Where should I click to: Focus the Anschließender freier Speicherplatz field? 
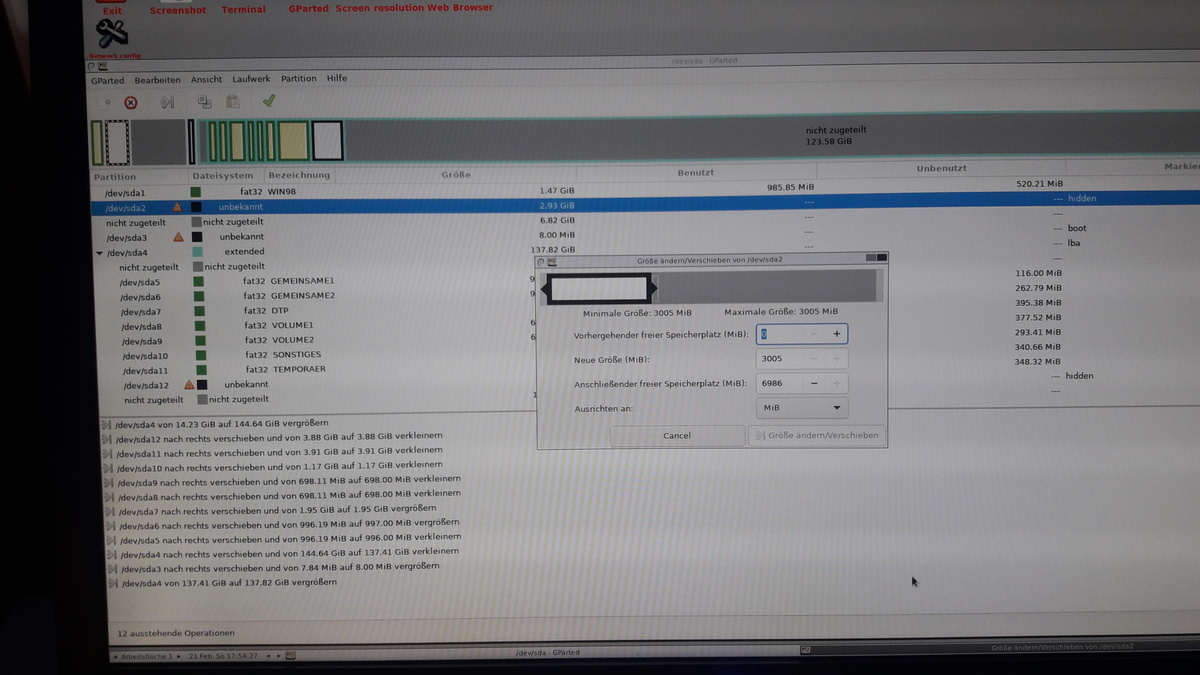(781, 383)
